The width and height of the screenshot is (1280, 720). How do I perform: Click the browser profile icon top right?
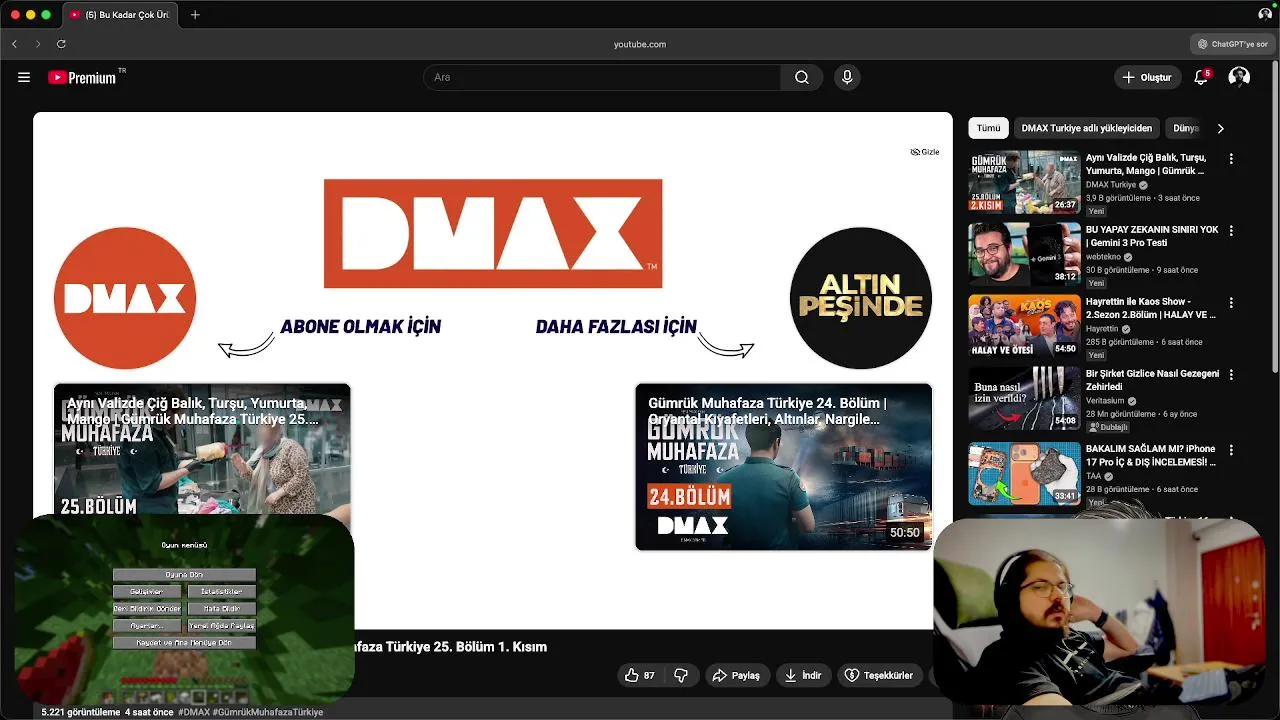(1265, 15)
